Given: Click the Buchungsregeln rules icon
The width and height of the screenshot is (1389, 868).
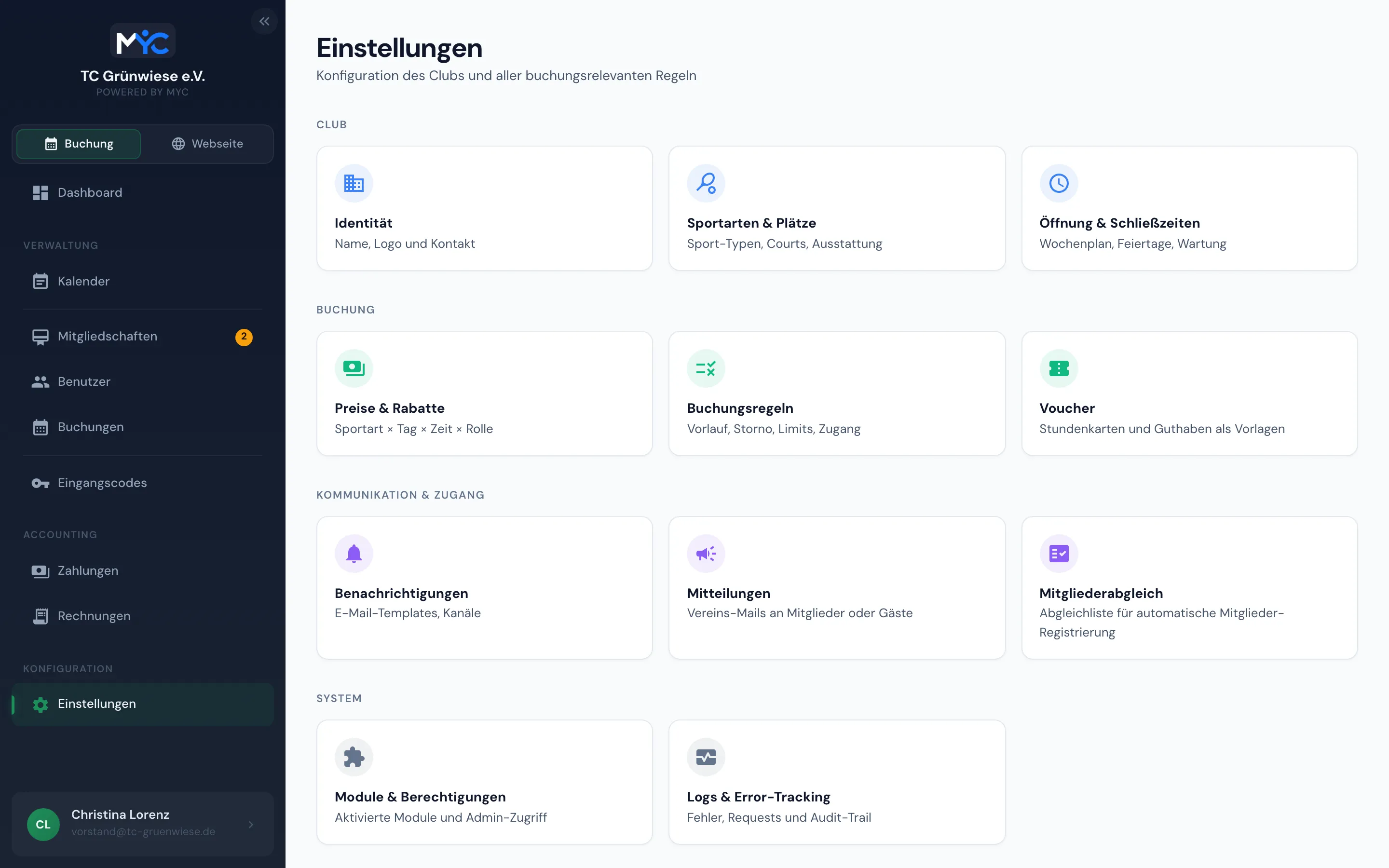Looking at the screenshot, I should (x=706, y=368).
